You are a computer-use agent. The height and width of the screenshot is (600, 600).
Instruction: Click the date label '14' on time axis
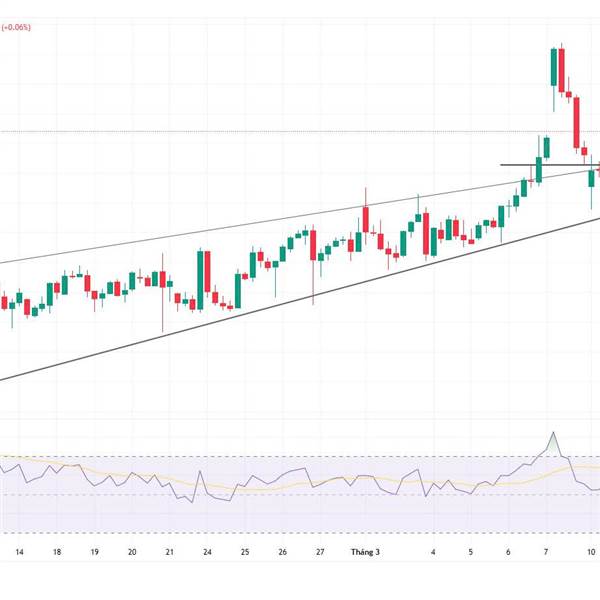(x=20, y=552)
